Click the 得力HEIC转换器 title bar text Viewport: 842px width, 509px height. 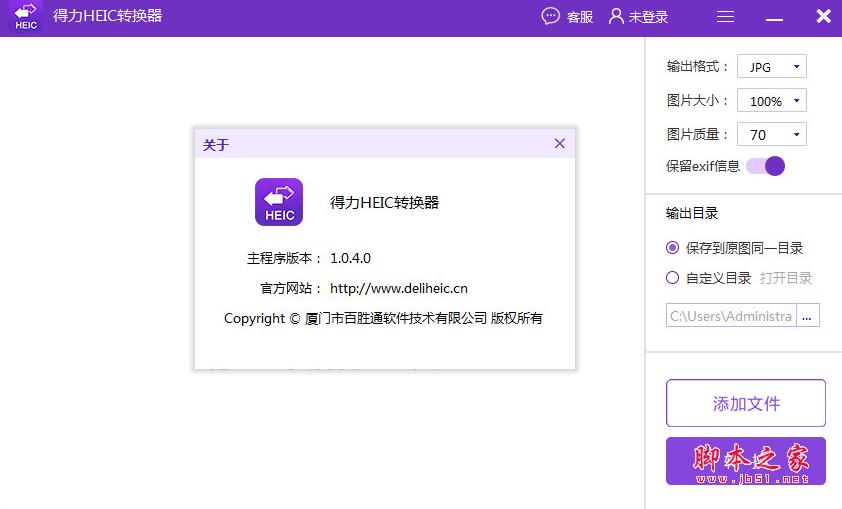(x=107, y=16)
